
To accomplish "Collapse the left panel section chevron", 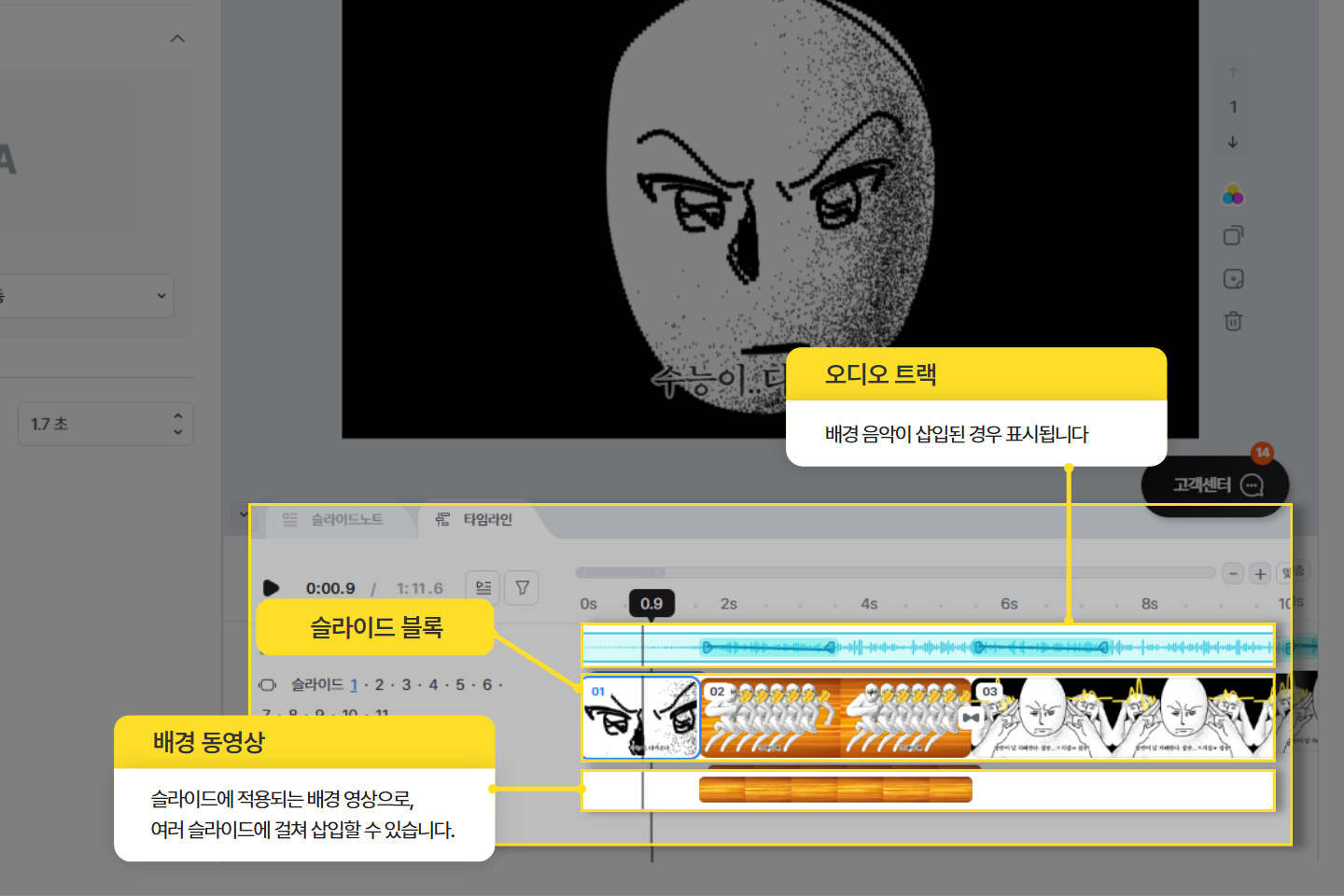I will click(177, 39).
